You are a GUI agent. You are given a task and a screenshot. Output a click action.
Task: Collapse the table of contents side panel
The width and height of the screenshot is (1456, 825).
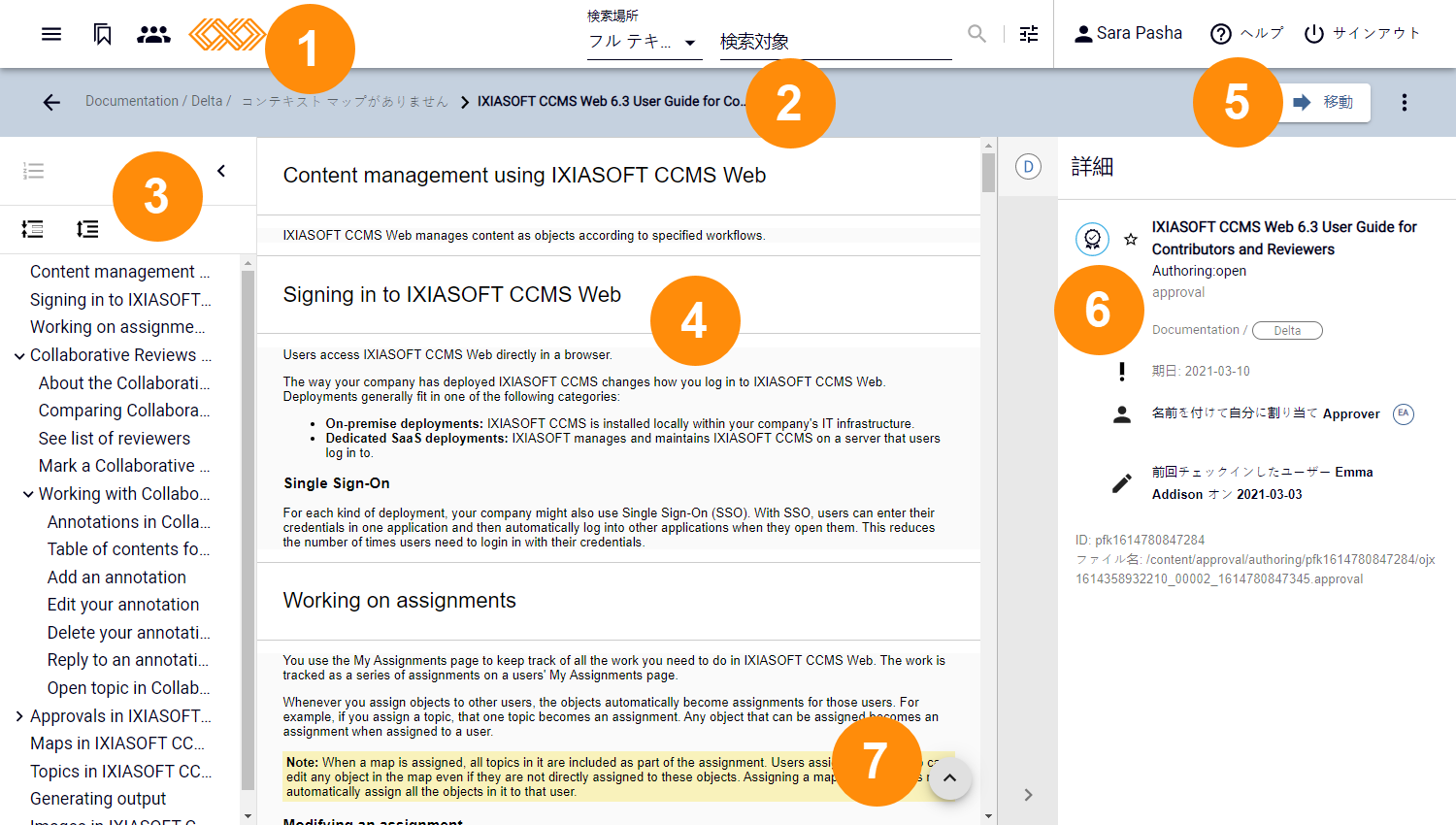click(221, 171)
